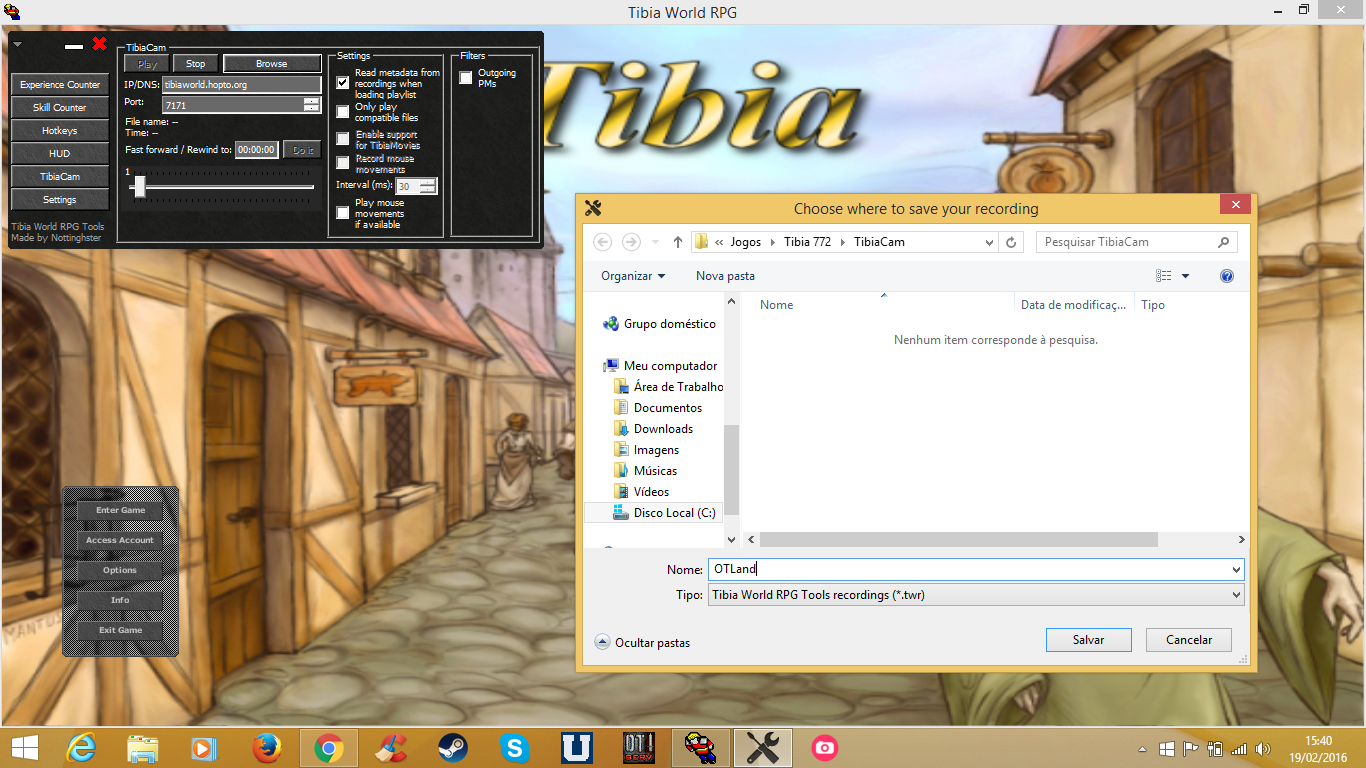This screenshot has height=768, width=1366.
Task: Click the TibiaCam playback speed slider
Action: (x=140, y=187)
